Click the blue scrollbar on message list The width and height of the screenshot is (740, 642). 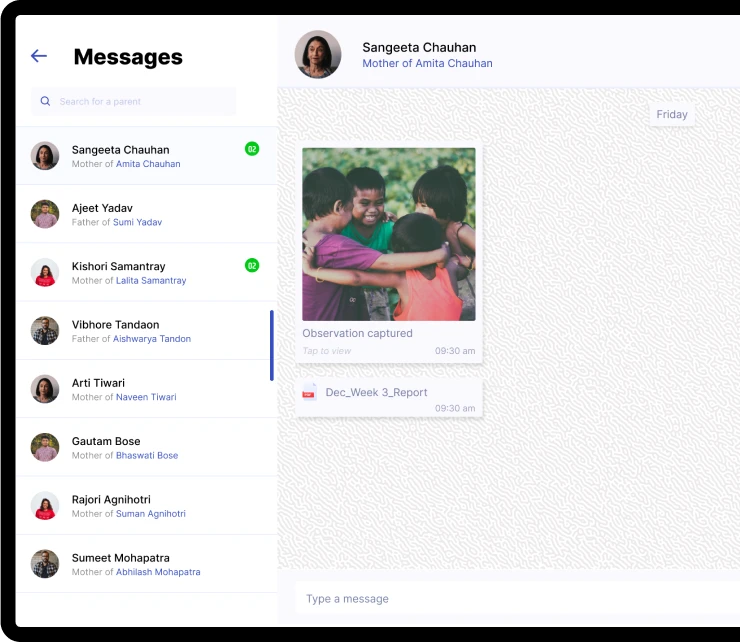pyautogui.click(x=271, y=345)
